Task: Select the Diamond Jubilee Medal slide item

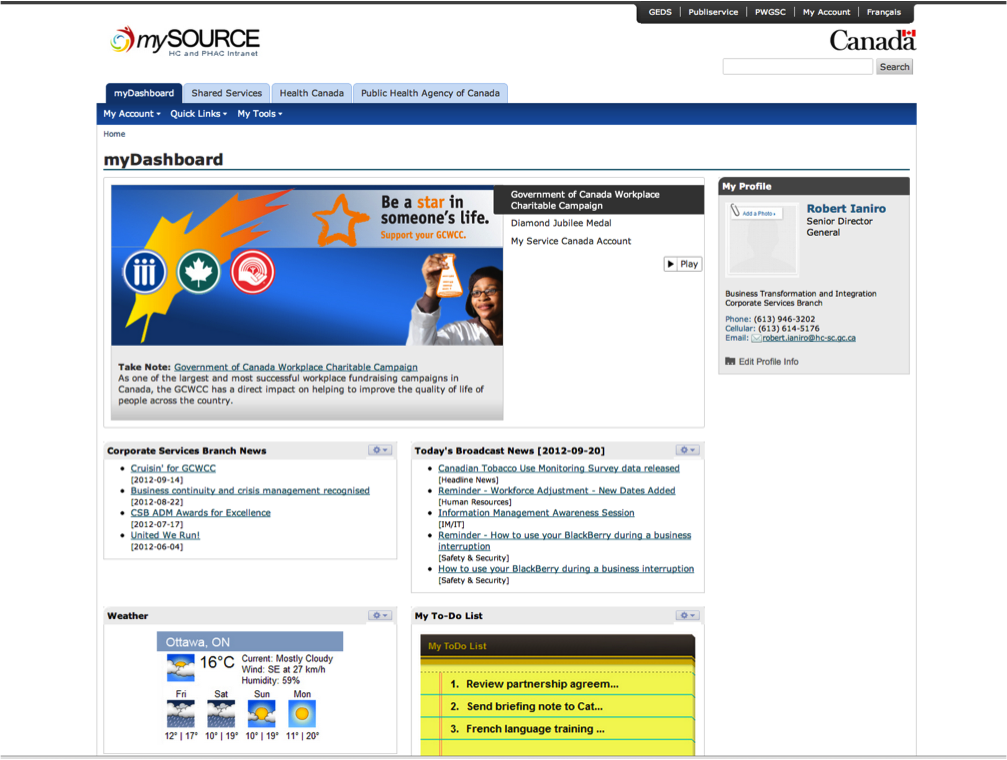Action: tap(561, 223)
